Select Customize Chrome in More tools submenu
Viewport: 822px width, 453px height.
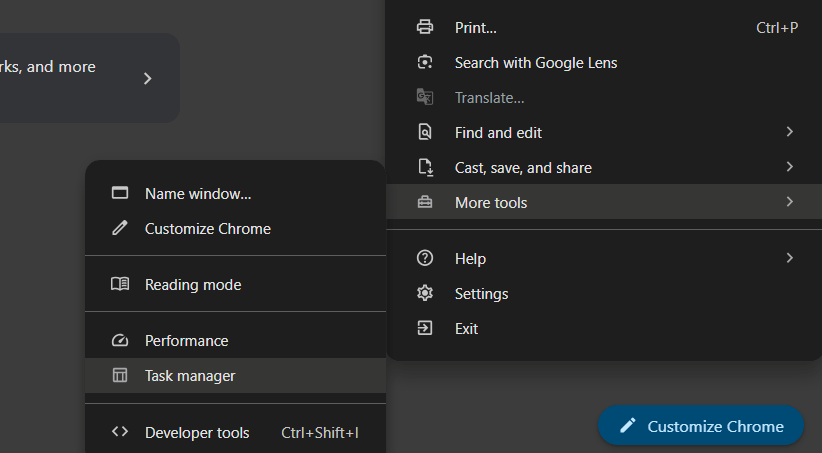(x=207, y=228)
